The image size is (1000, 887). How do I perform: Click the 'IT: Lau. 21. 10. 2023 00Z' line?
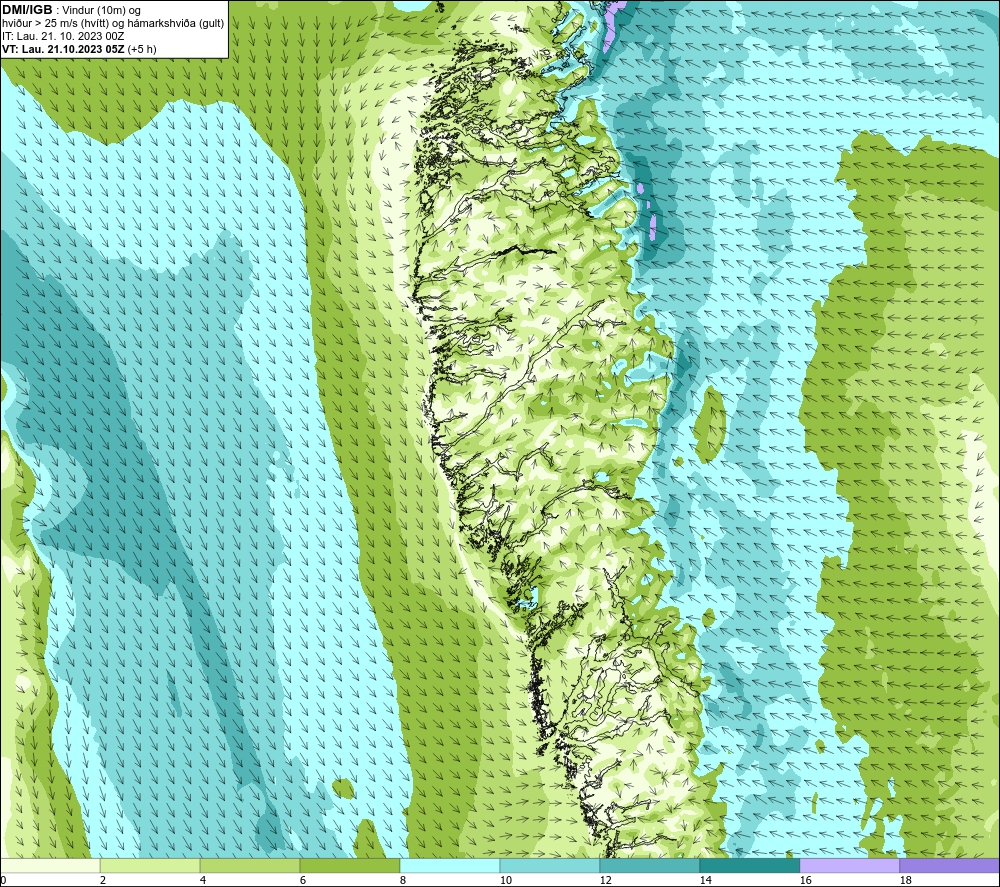coord(63,36)
